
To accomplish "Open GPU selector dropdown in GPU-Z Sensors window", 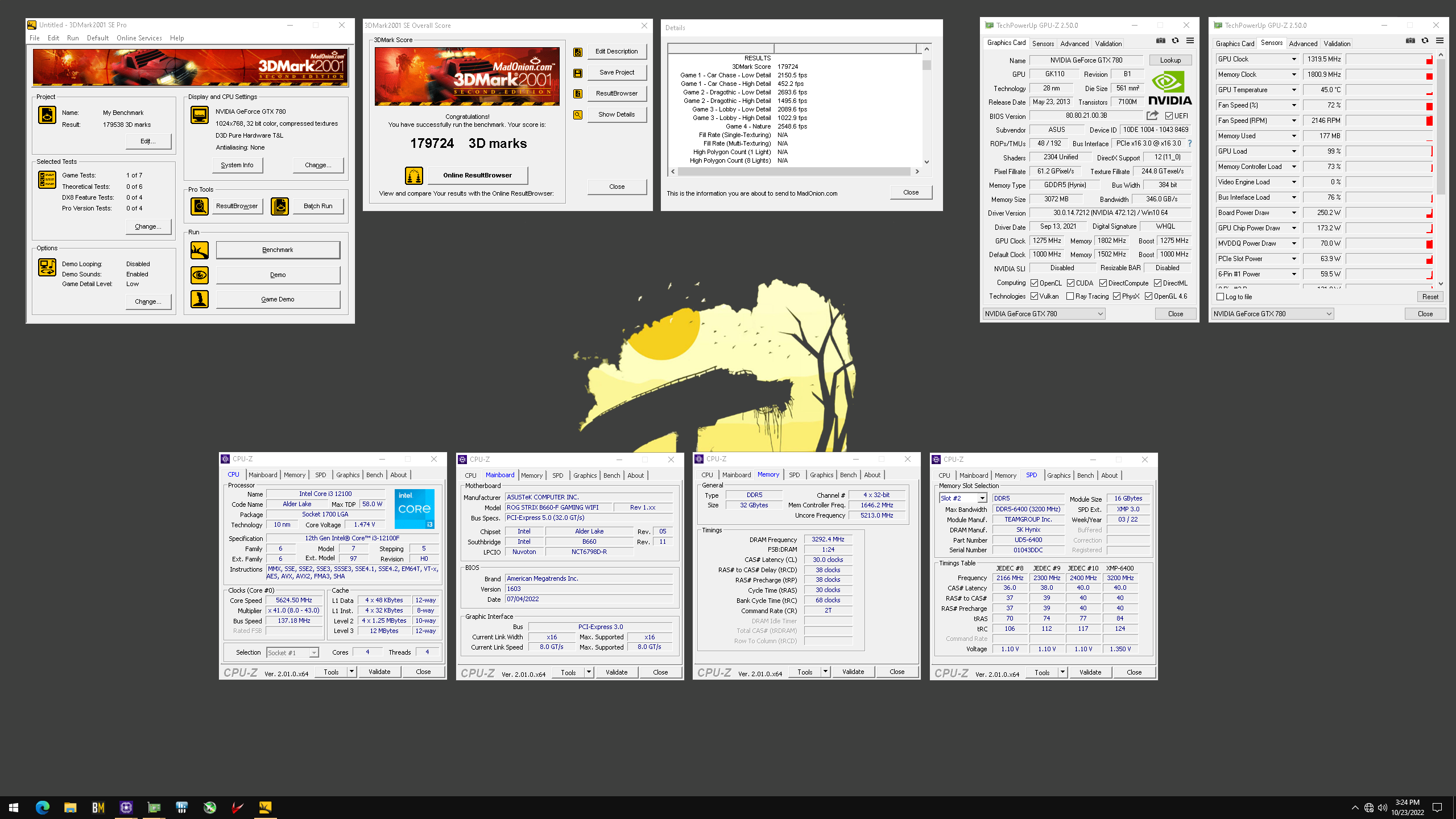I will (x=1273, y=314).
